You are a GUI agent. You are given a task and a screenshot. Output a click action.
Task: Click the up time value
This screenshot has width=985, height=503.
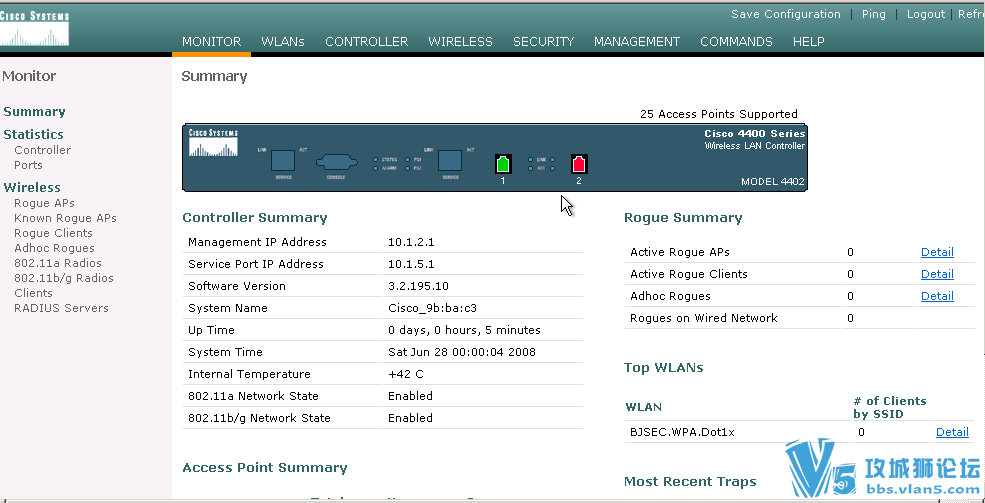point(464,330)
